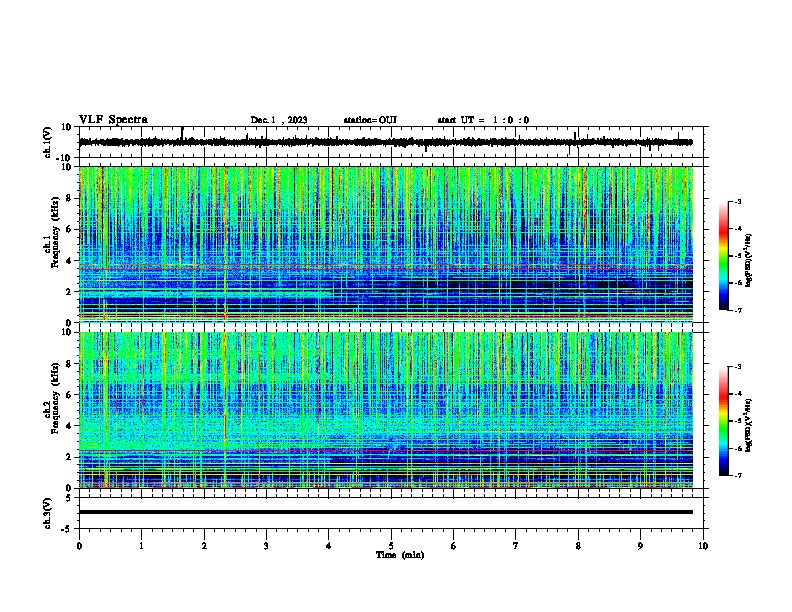Screen dimensions: 792x612
Task: Click the 'Time (min)' axis title
Action: pos(400,555)
